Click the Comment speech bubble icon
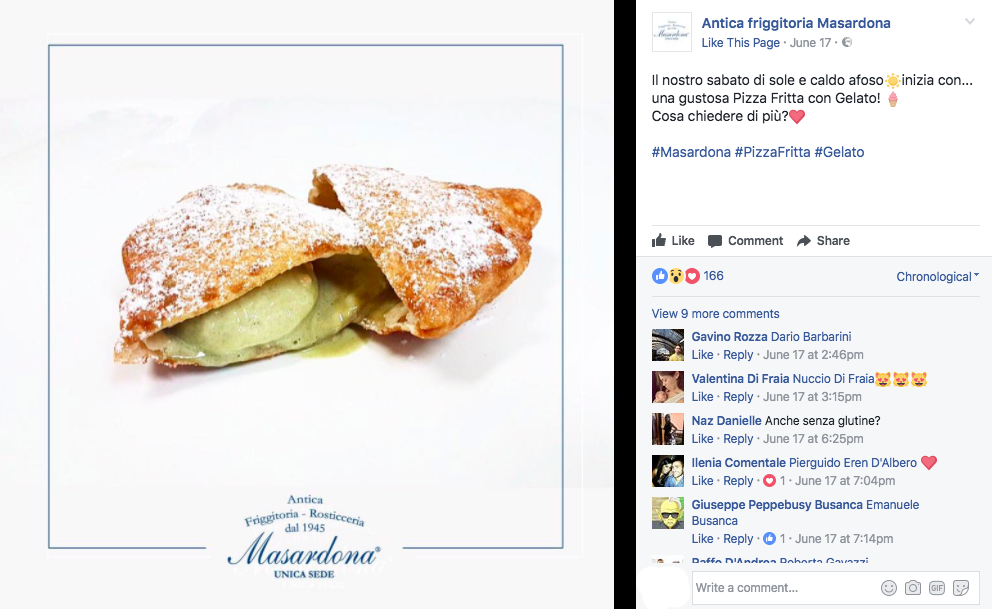The height and width of the screenshot is (609, 992). (715, 241)
